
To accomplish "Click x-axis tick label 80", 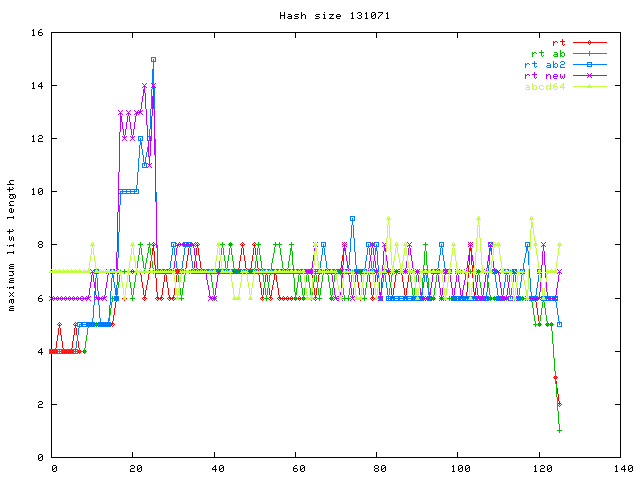I will point(380,469).
